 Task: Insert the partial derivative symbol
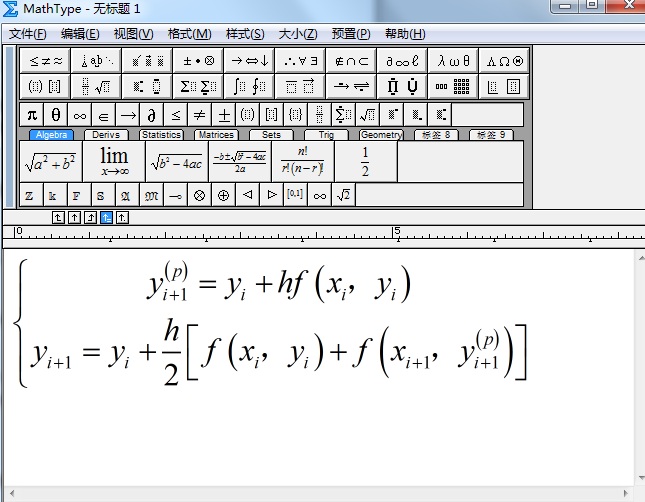(152, 114)
